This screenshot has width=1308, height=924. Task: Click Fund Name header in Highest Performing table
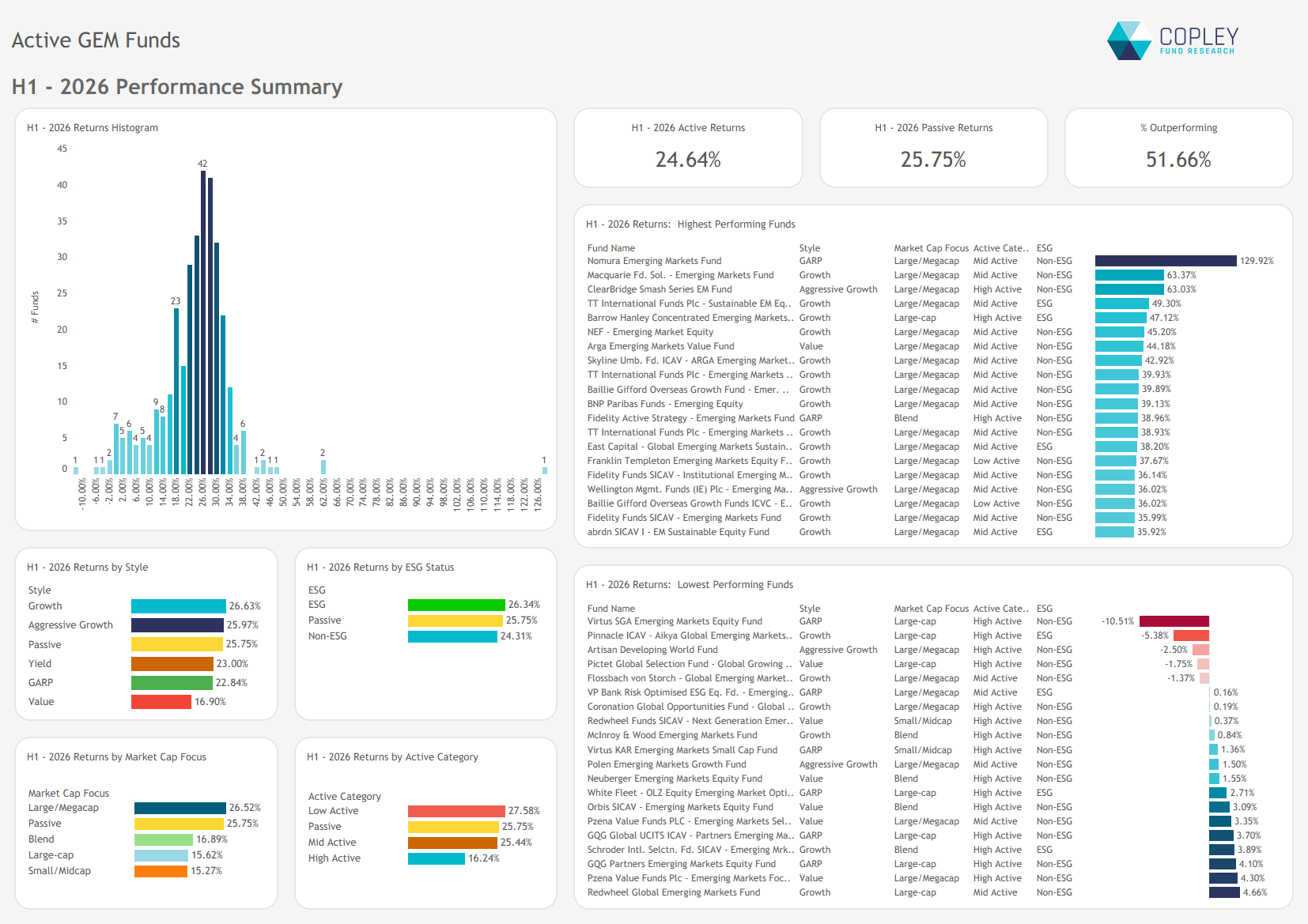611,248
